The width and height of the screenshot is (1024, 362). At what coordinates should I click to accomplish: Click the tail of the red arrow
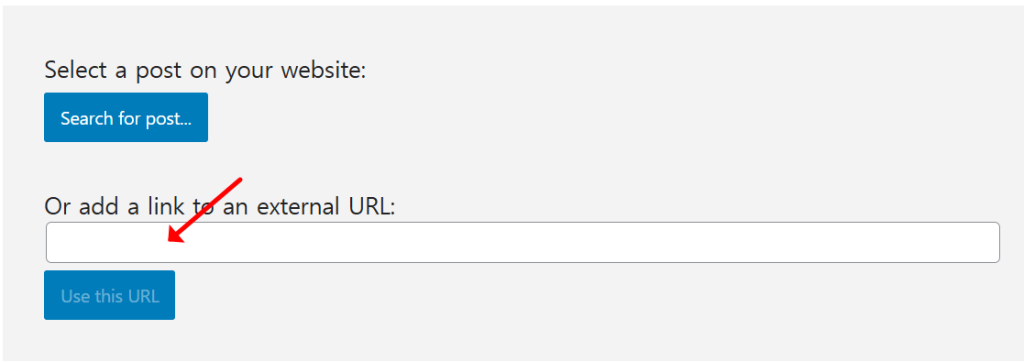pos(240,179)
